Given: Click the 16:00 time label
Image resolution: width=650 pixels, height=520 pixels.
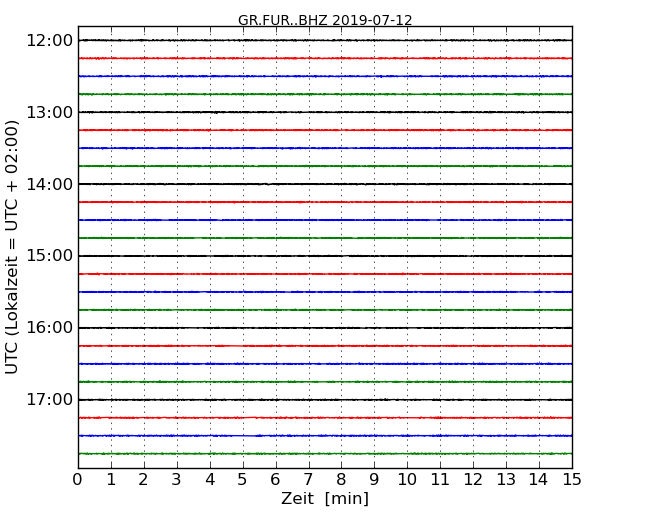Looking at the screenshot, I should pyautogui.click(x=49, y=328).
